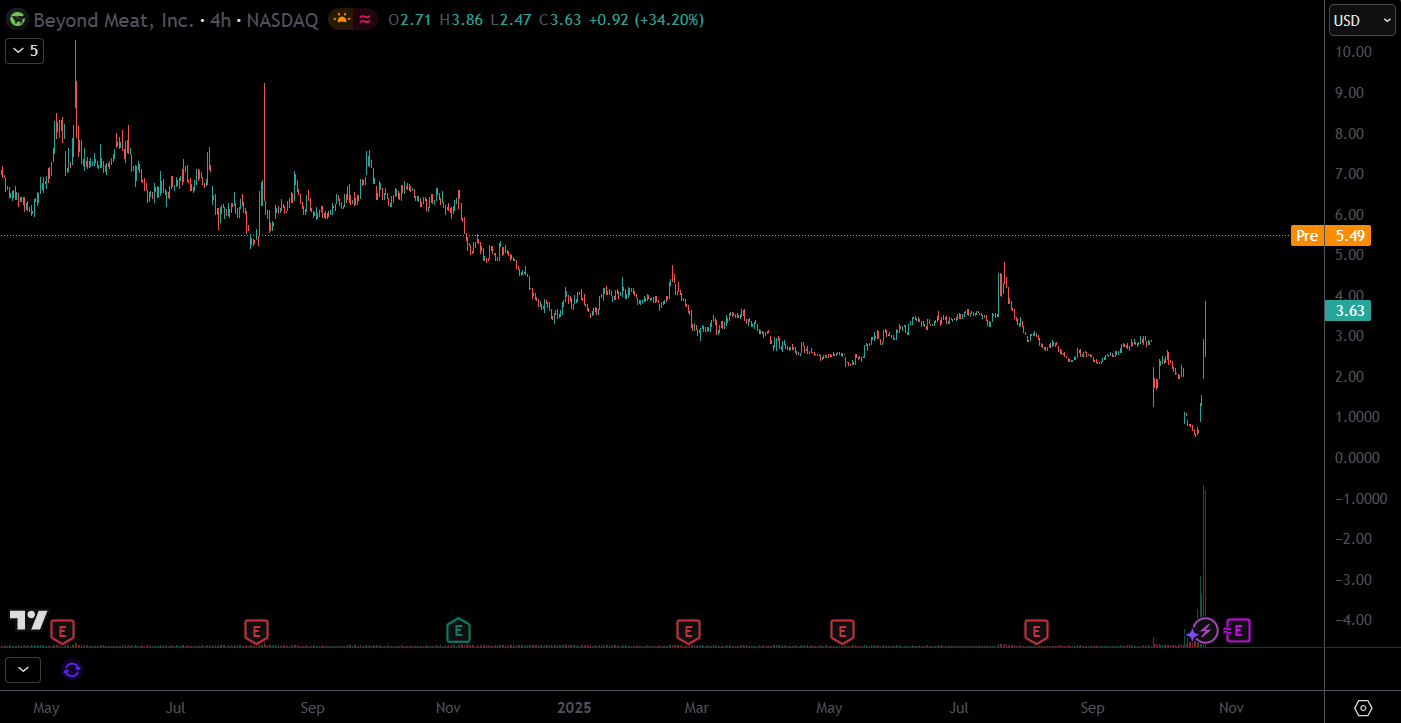Expand the collapsed indicators legend showing 5
This screenshot has height=723, width=1401.
[x=24, y=51]
